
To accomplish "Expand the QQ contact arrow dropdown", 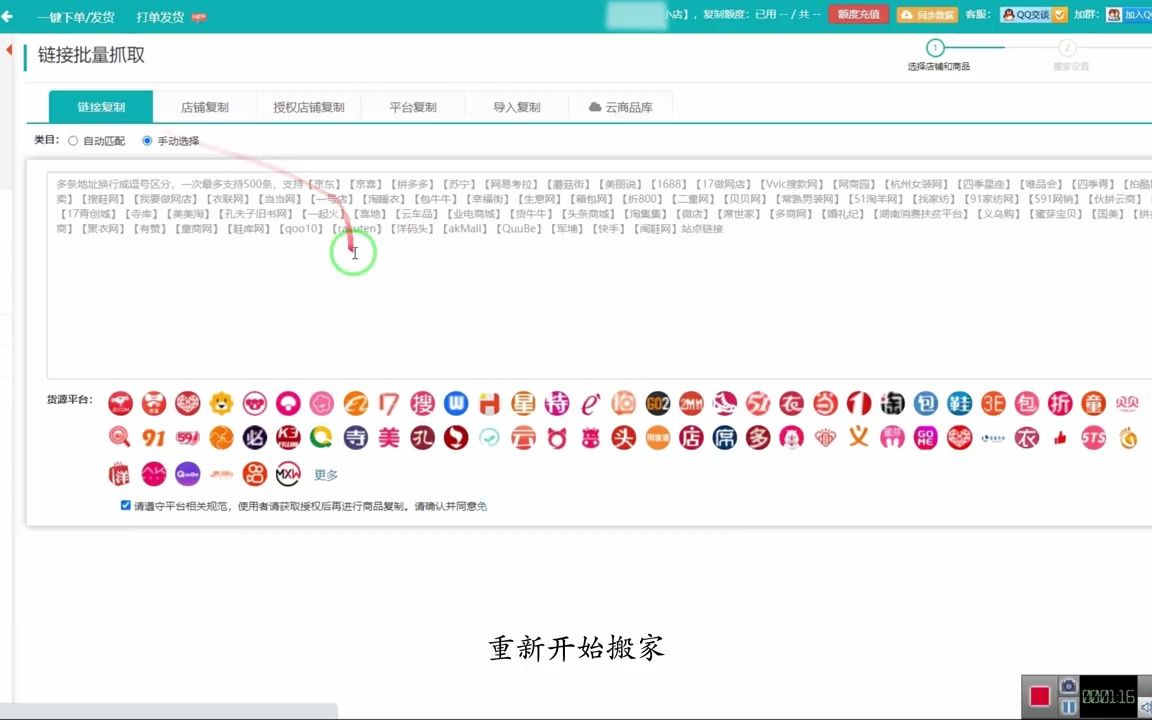I will [1058, 15].
